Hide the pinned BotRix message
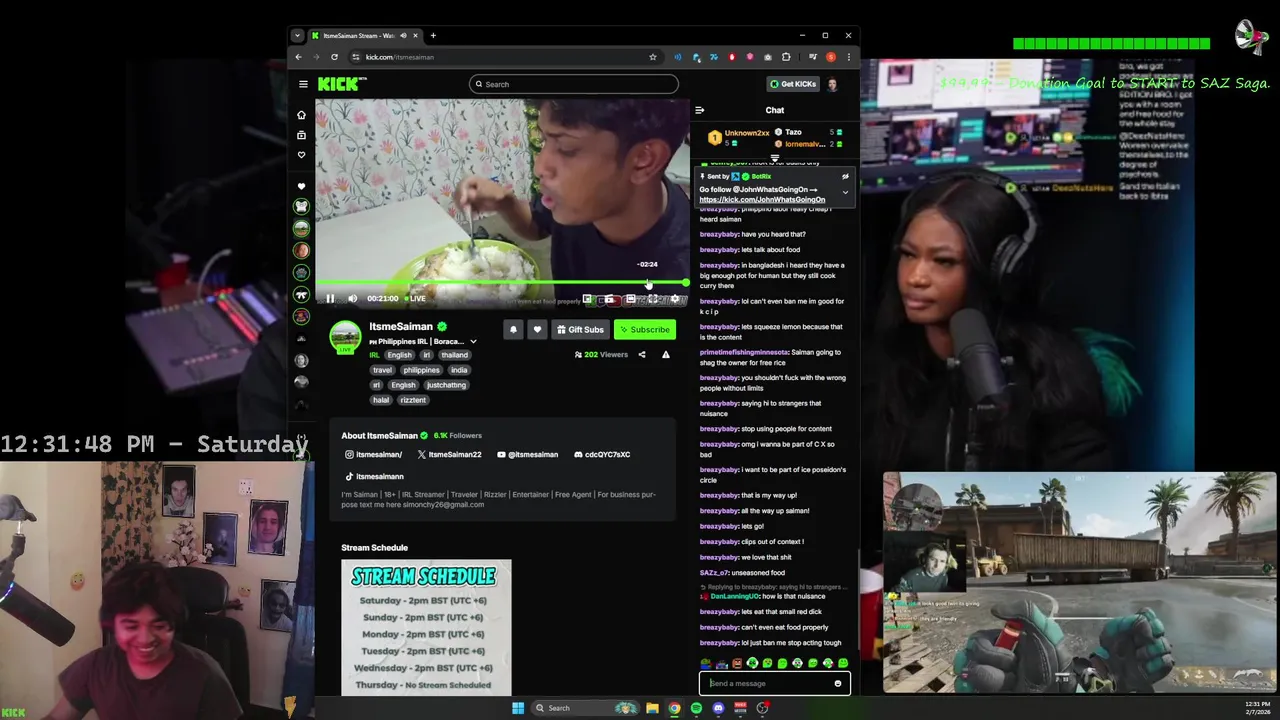 point(845,176)
